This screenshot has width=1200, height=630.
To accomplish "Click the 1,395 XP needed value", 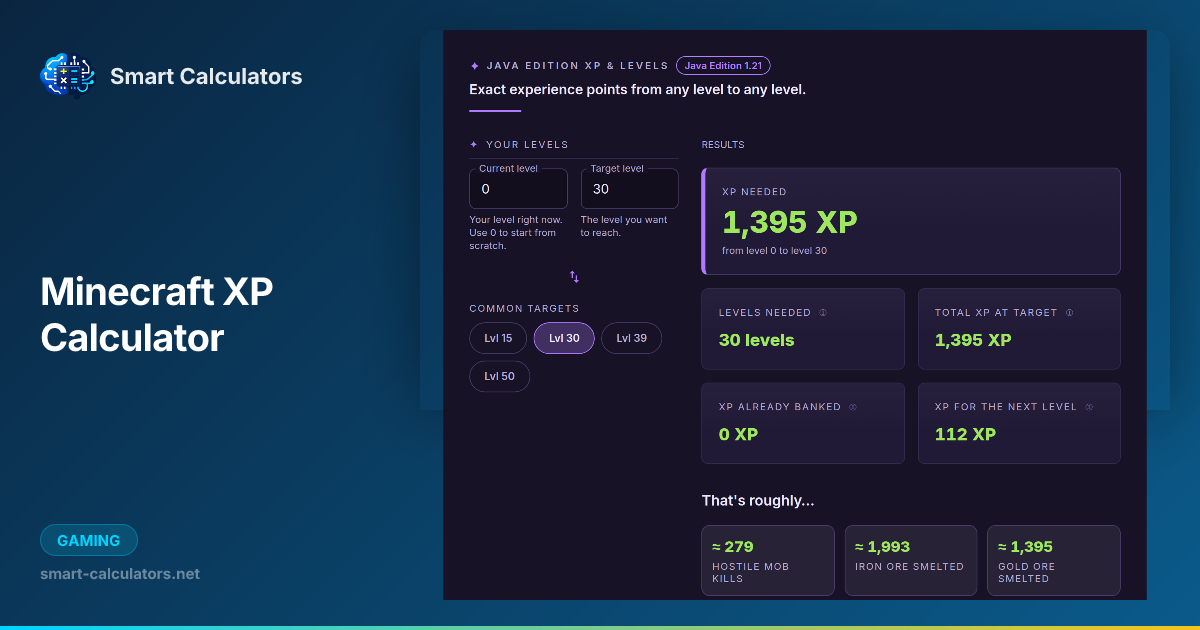I will (790, 222).
